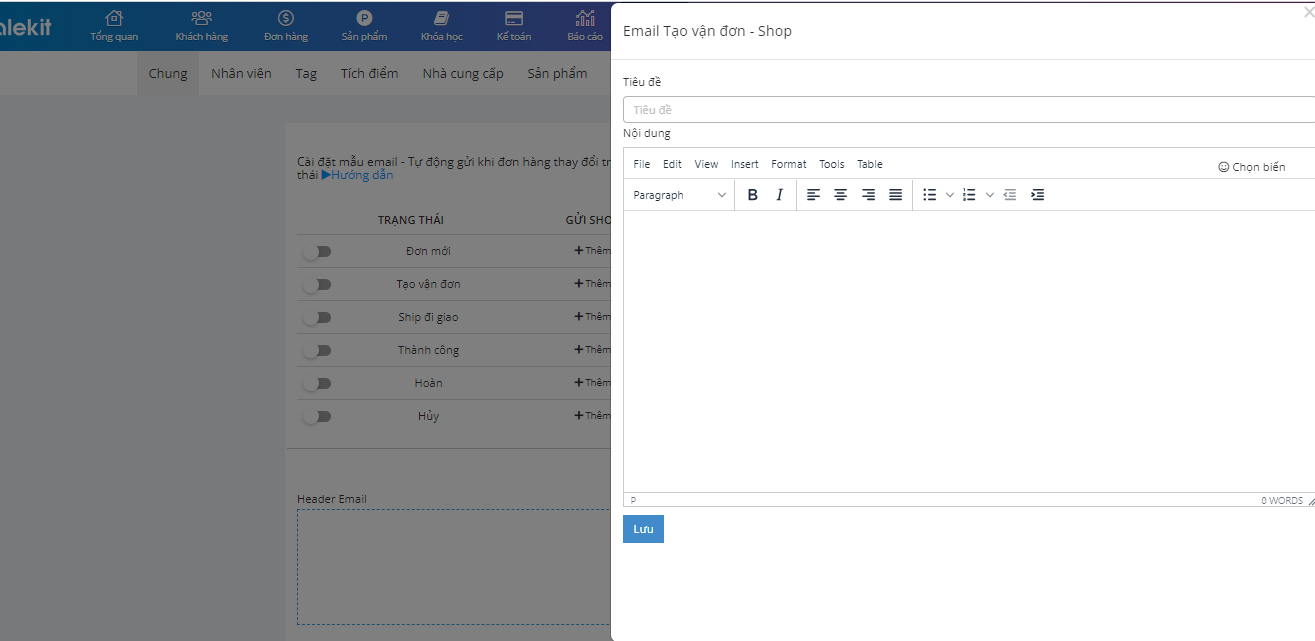Viewport: 1315px width, 641px height.
Task: Center align text in editor
Action: coord(841,195)
